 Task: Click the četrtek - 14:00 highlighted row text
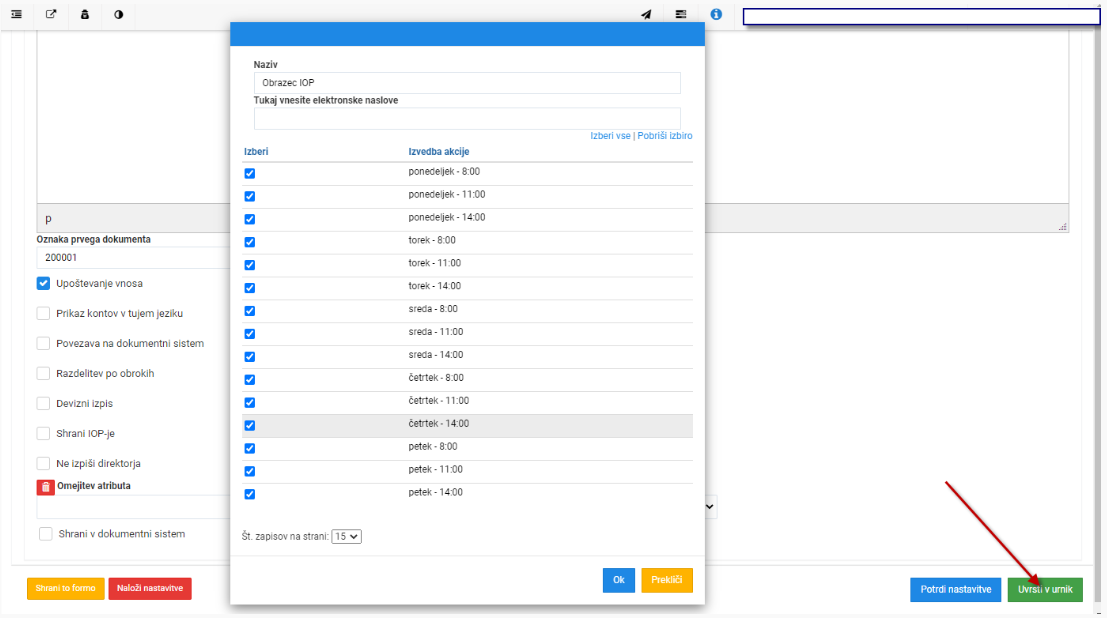438,424
